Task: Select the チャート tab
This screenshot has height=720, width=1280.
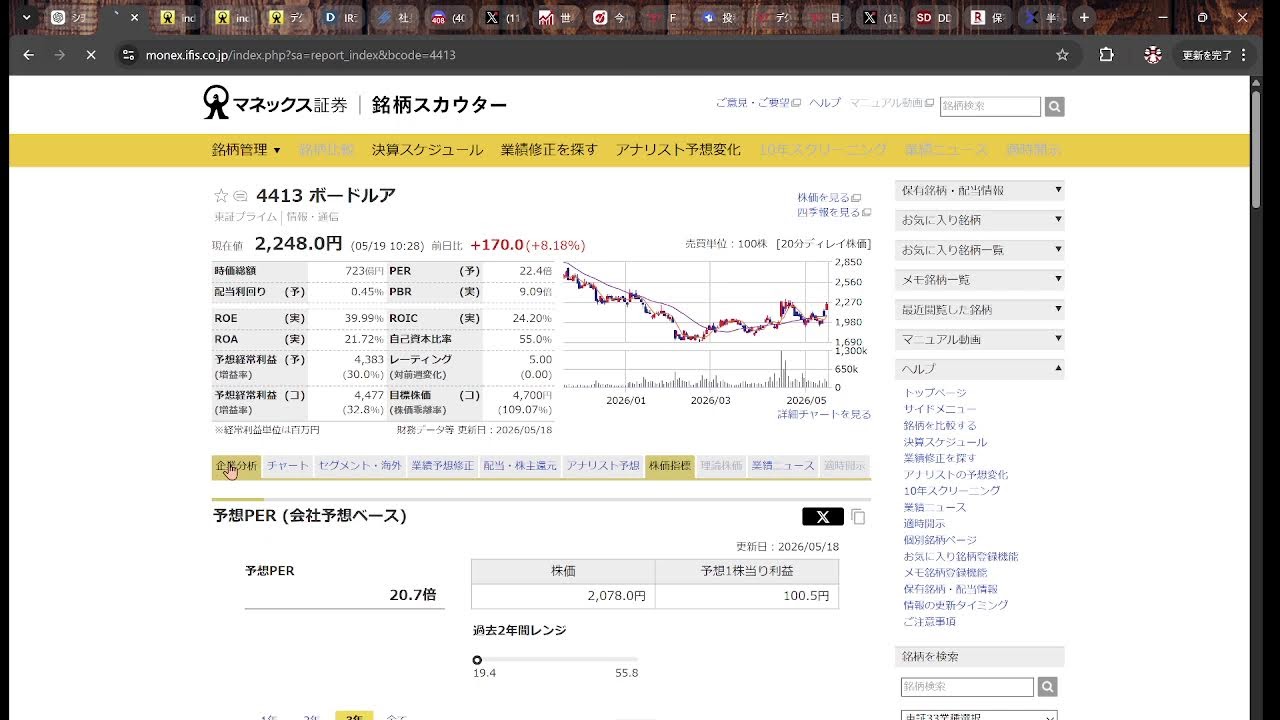Action: [288, 466]
